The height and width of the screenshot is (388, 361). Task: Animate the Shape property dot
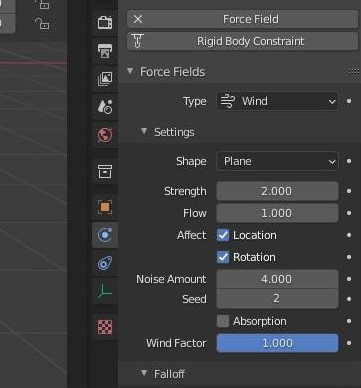point(349,161)
